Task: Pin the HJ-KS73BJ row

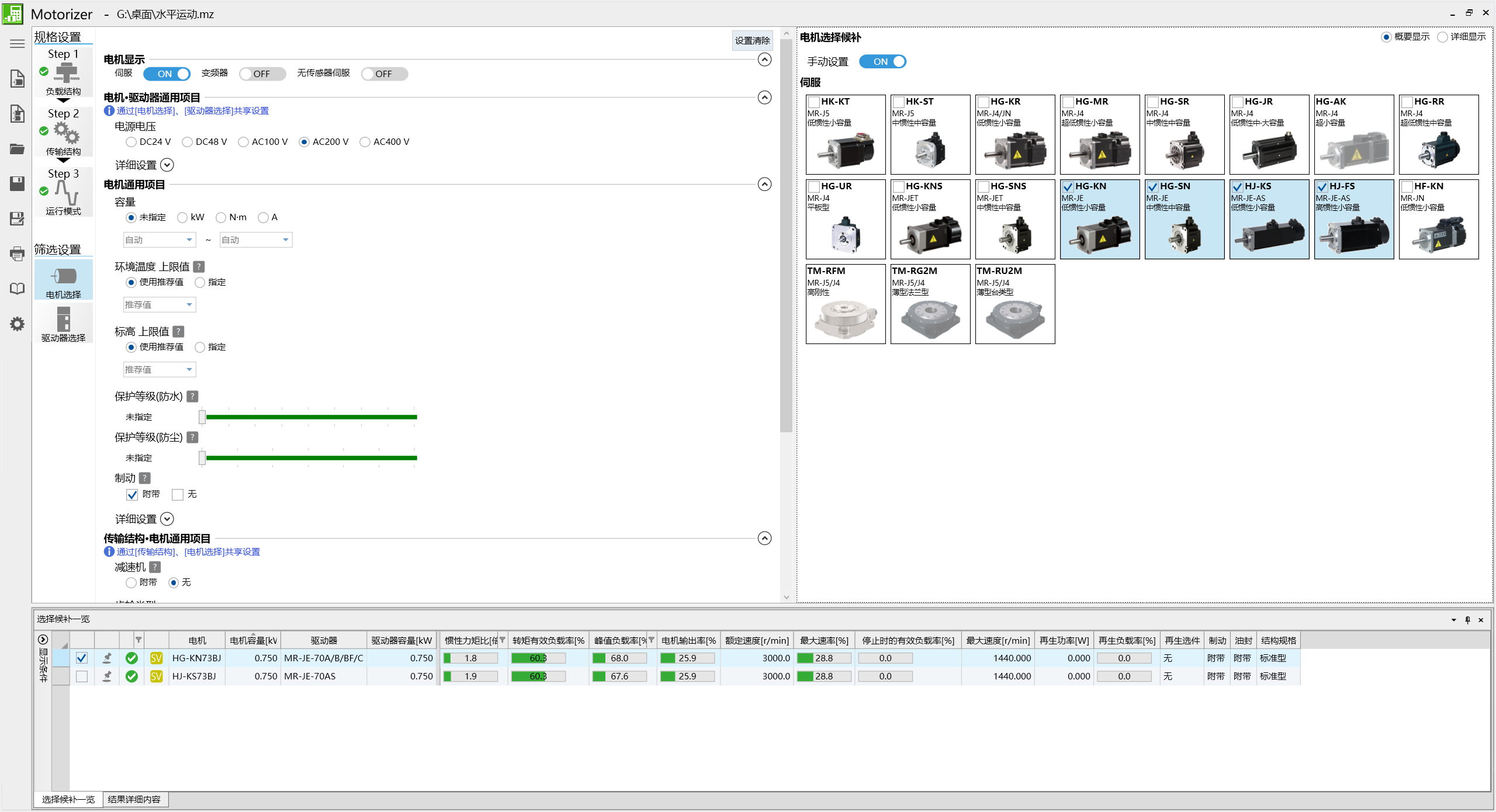Action: coord(107,676)
